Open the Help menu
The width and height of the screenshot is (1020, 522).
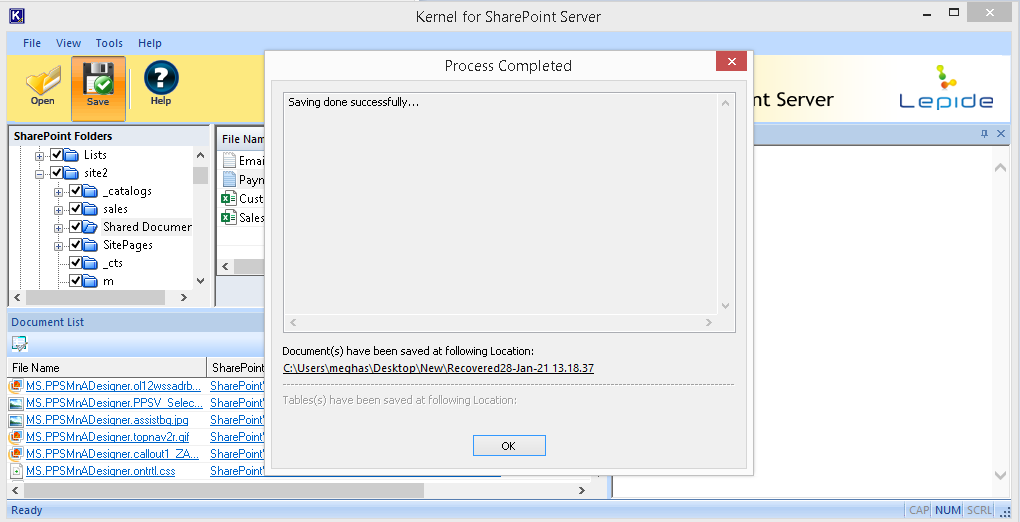pyautogui.click(x=150, y=43)
